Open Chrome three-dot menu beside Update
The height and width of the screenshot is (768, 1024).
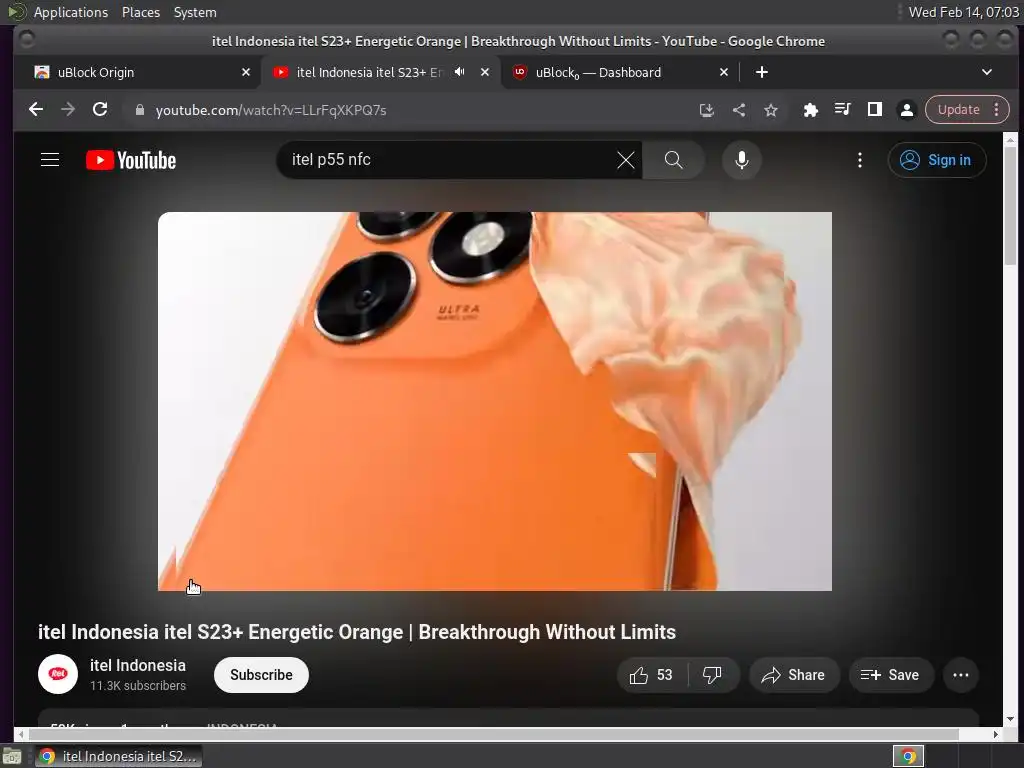click(x=997, y=110)
